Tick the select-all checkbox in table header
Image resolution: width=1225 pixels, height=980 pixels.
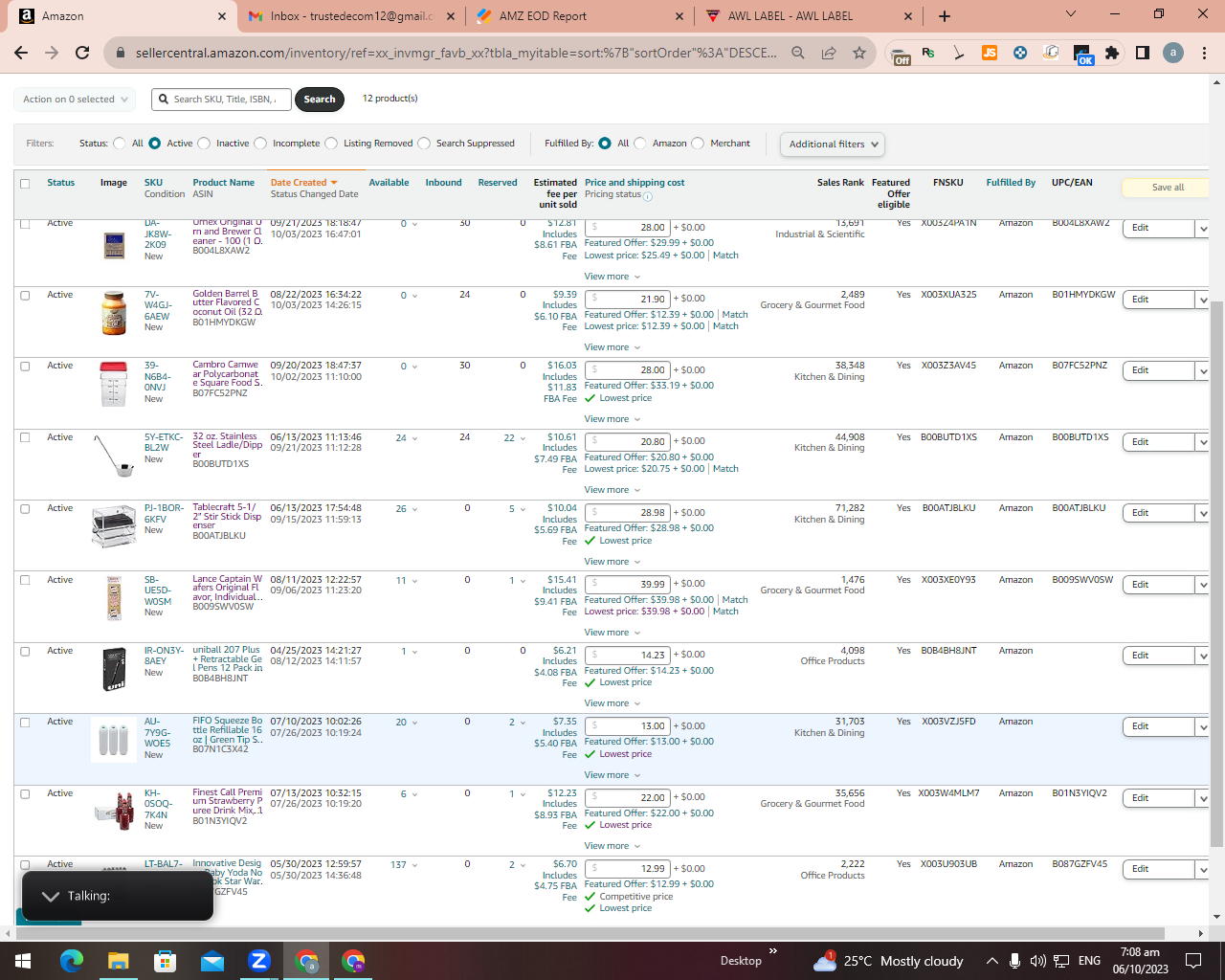pyautogui.click(x=25, y=184)
